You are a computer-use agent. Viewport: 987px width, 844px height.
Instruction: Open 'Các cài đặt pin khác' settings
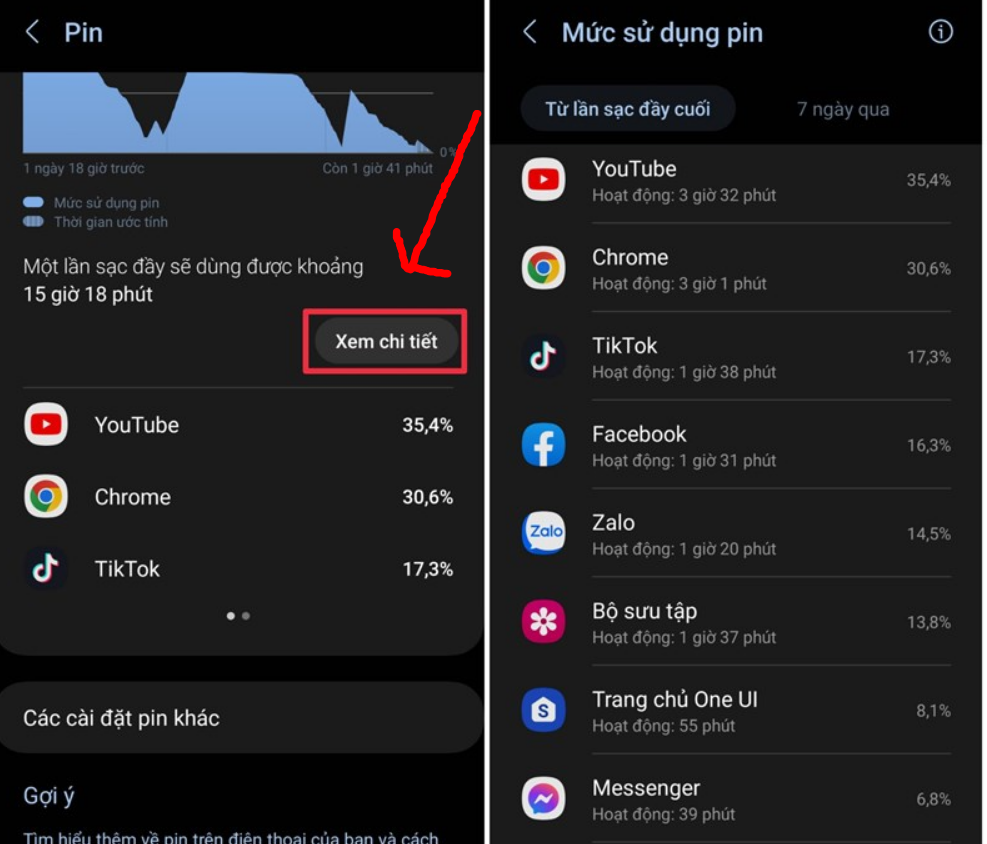242,717
